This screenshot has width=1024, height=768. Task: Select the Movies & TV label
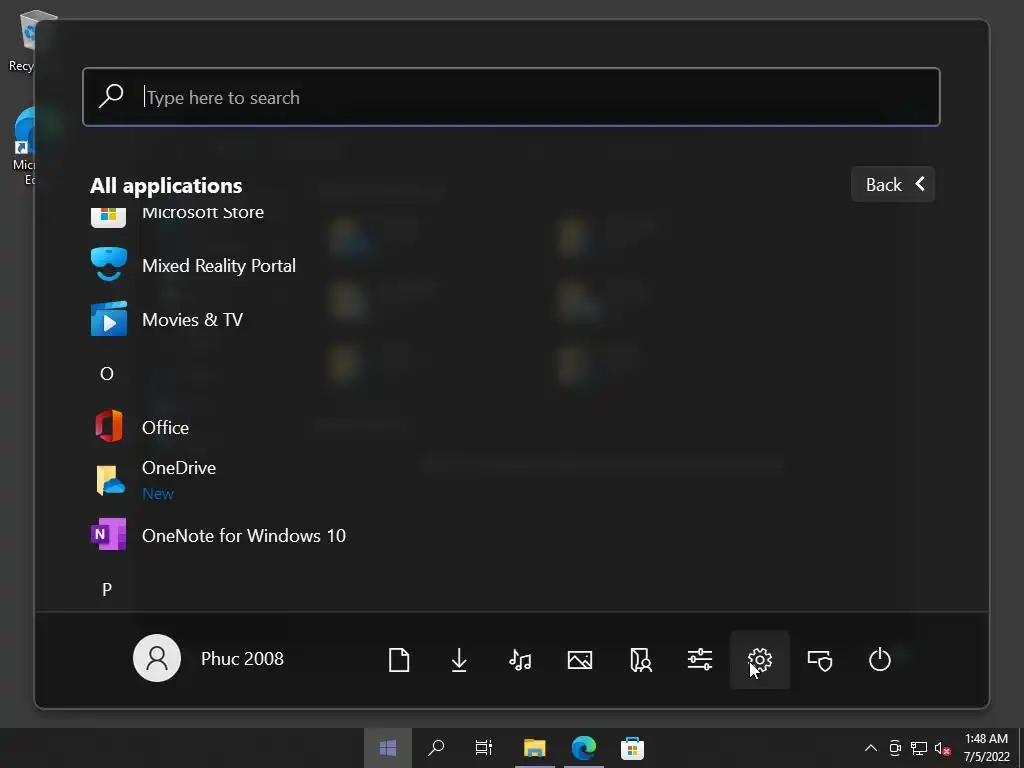(x=192, y=319)
